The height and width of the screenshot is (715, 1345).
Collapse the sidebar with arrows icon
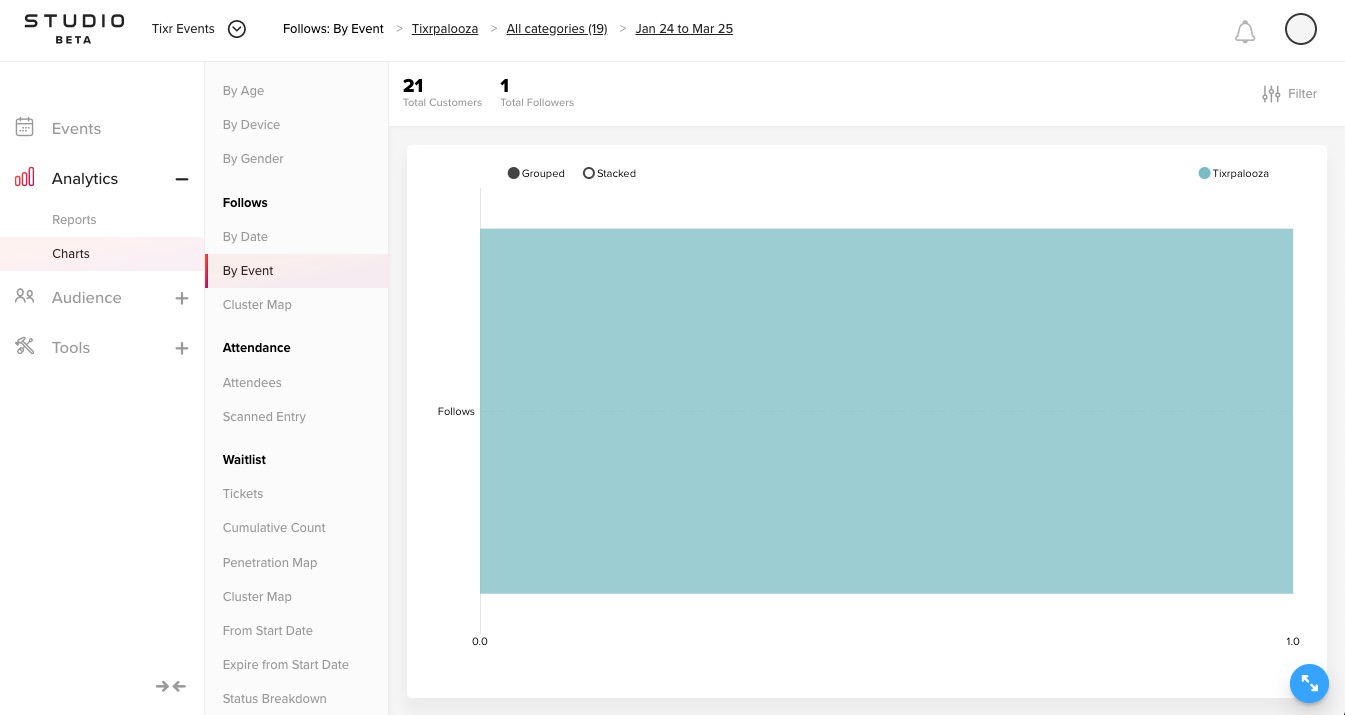(171, 686)
